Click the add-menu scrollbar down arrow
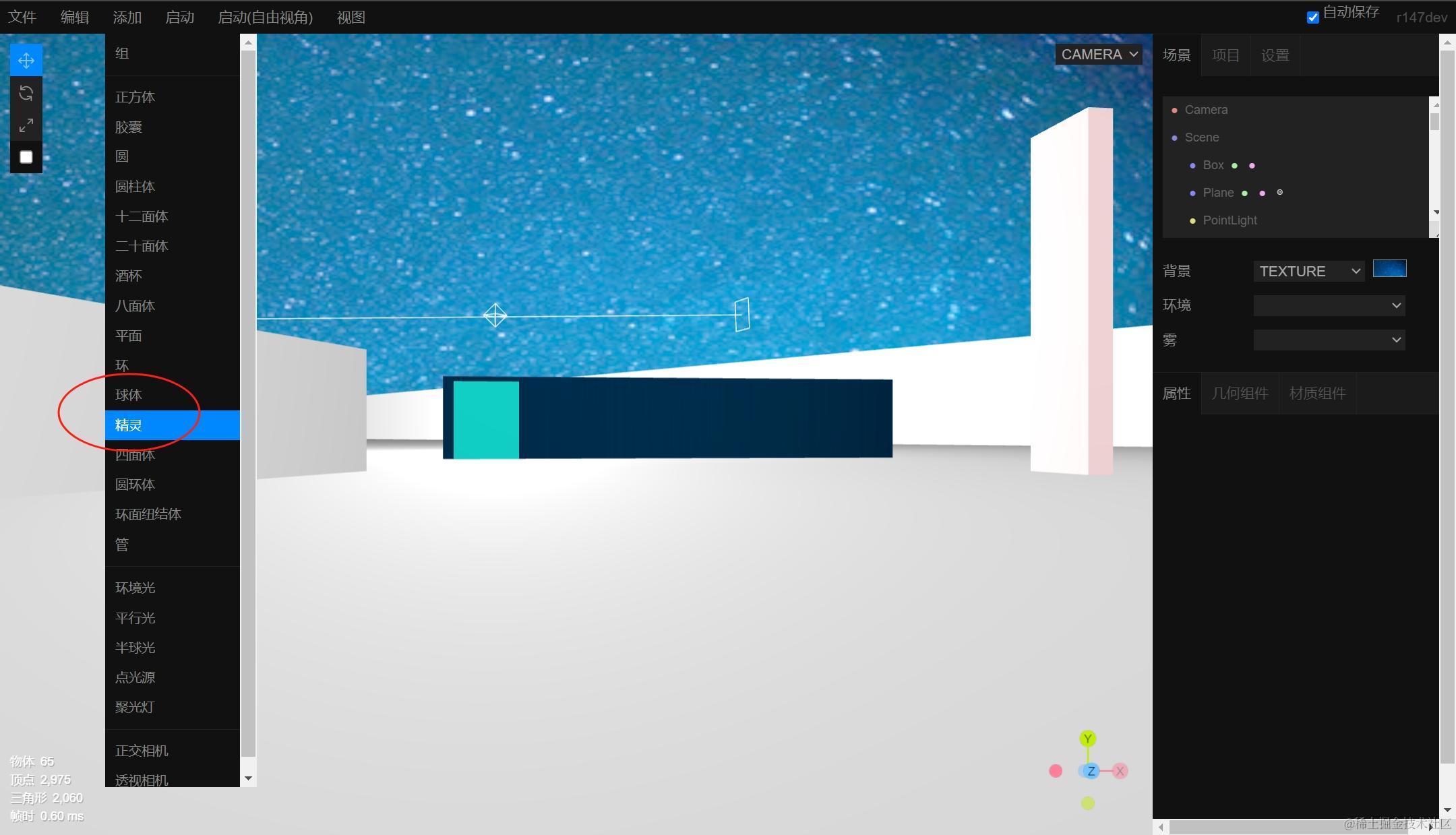Screen dimensions: 1456x835 tap(248, 778)
